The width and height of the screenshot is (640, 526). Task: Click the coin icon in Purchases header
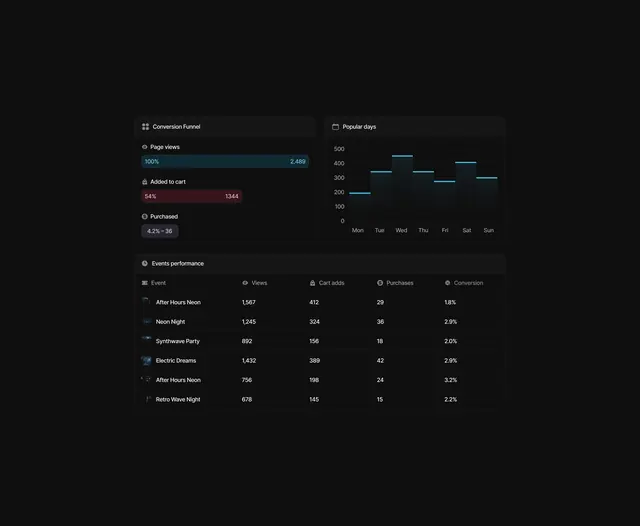[x=380, y=283]
